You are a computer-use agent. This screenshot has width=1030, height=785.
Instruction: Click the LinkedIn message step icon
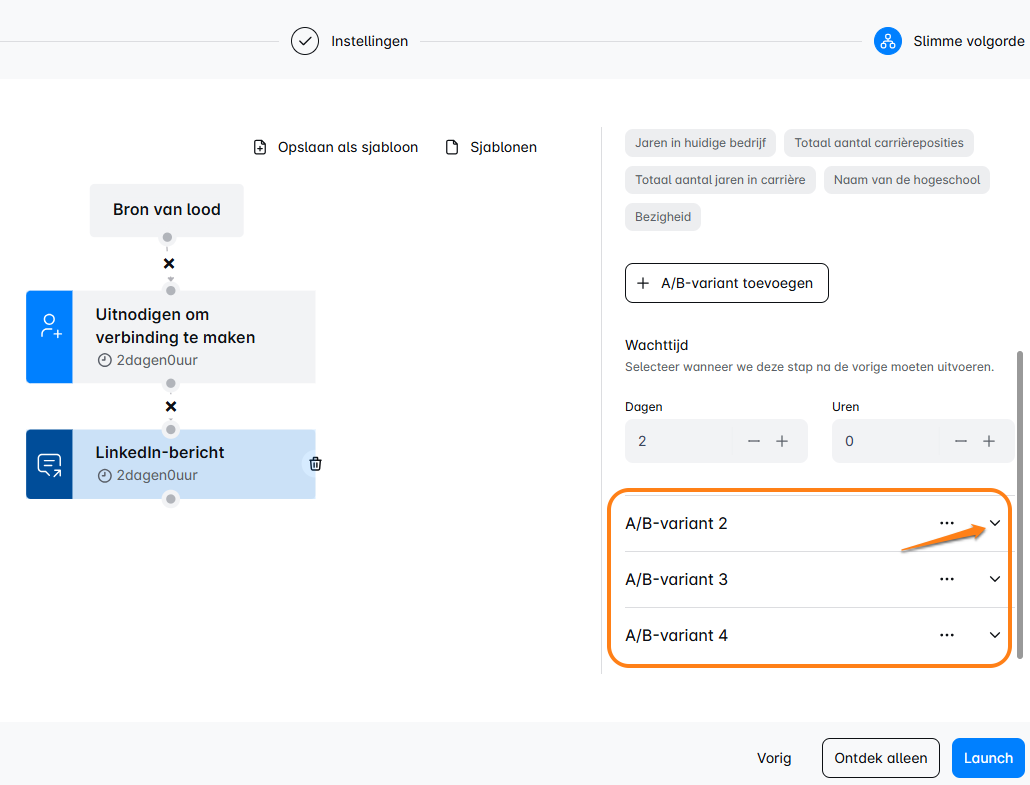coord(49,464)
